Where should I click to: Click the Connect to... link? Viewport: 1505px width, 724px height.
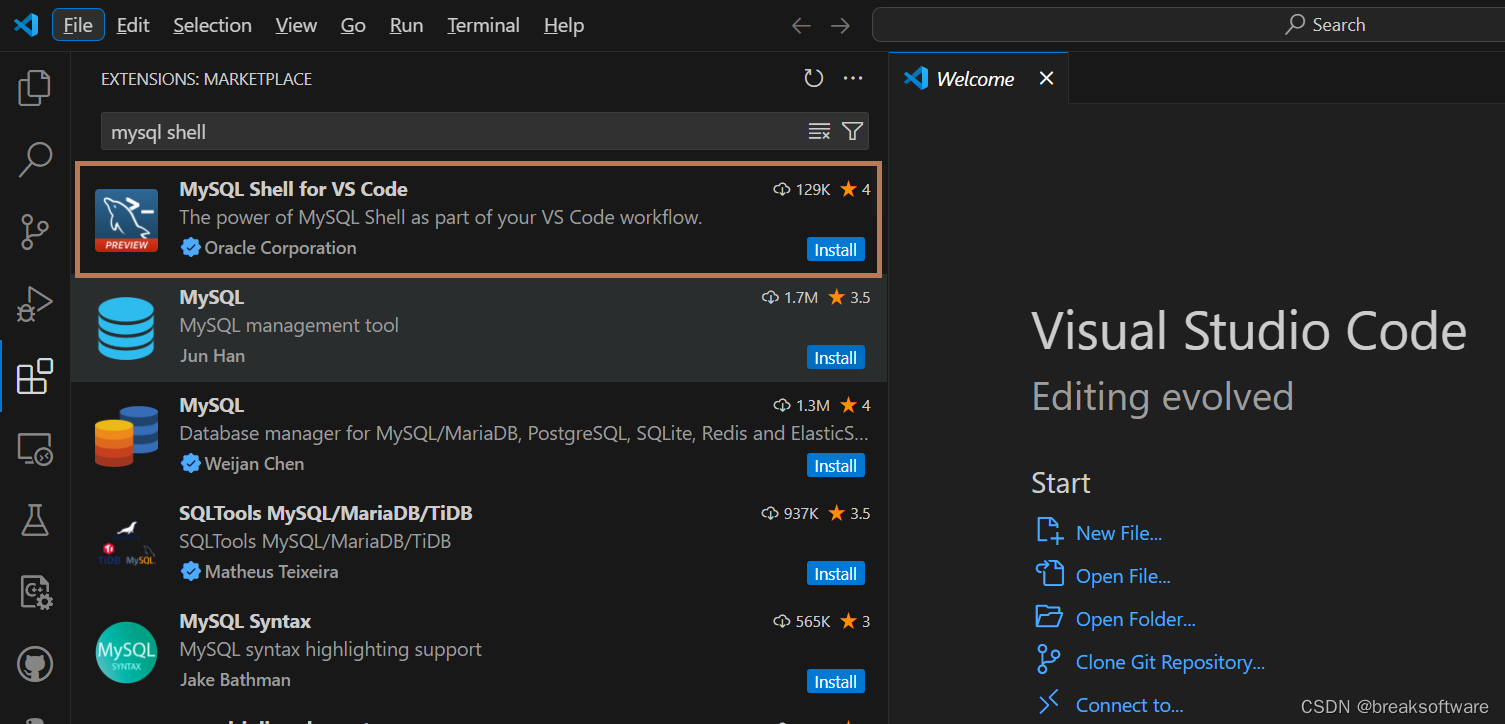pos(1129,705)
